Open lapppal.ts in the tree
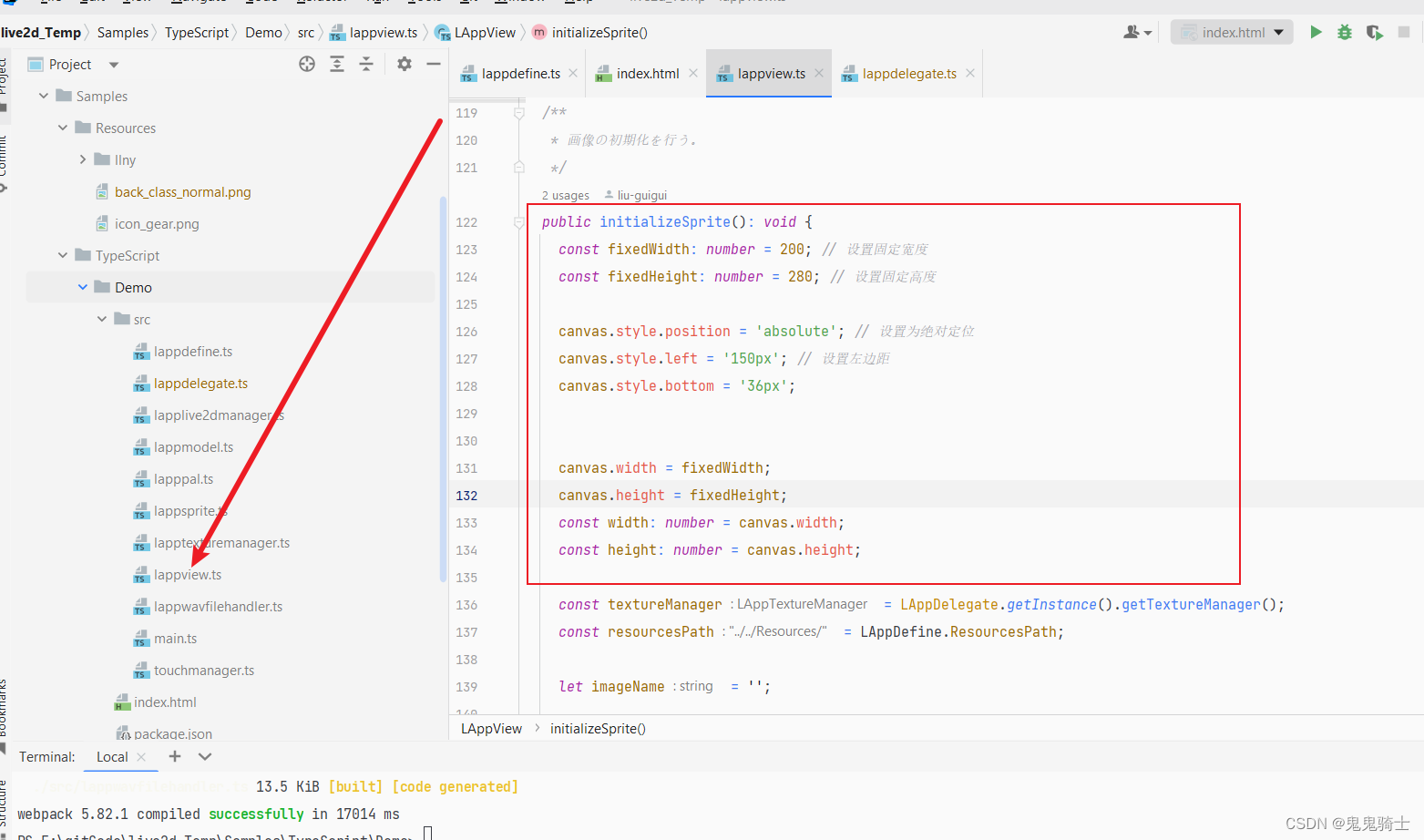The image size is (1424, 840). pos(183,479)
